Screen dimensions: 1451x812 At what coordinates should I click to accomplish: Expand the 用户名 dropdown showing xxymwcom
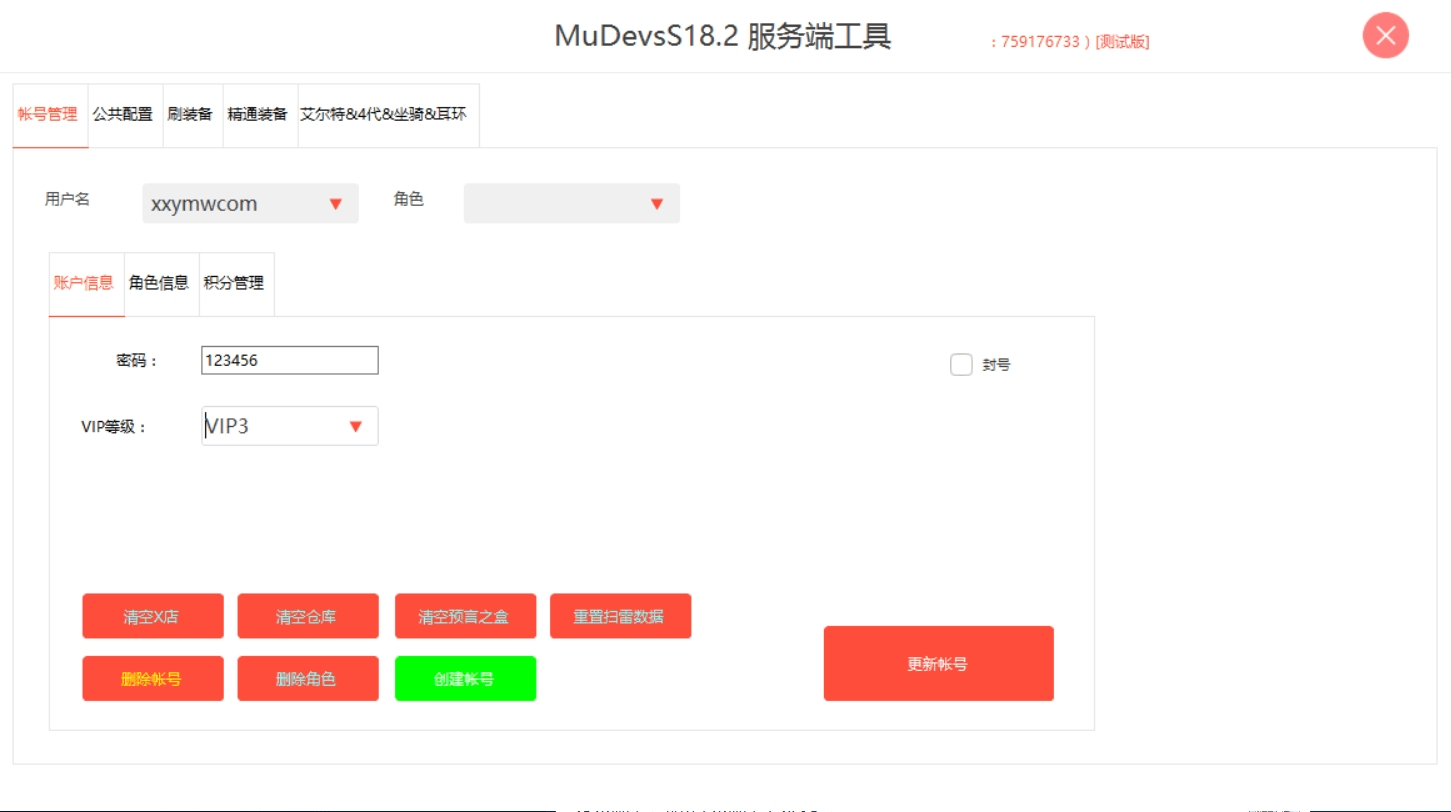click(x=250, y=203)
